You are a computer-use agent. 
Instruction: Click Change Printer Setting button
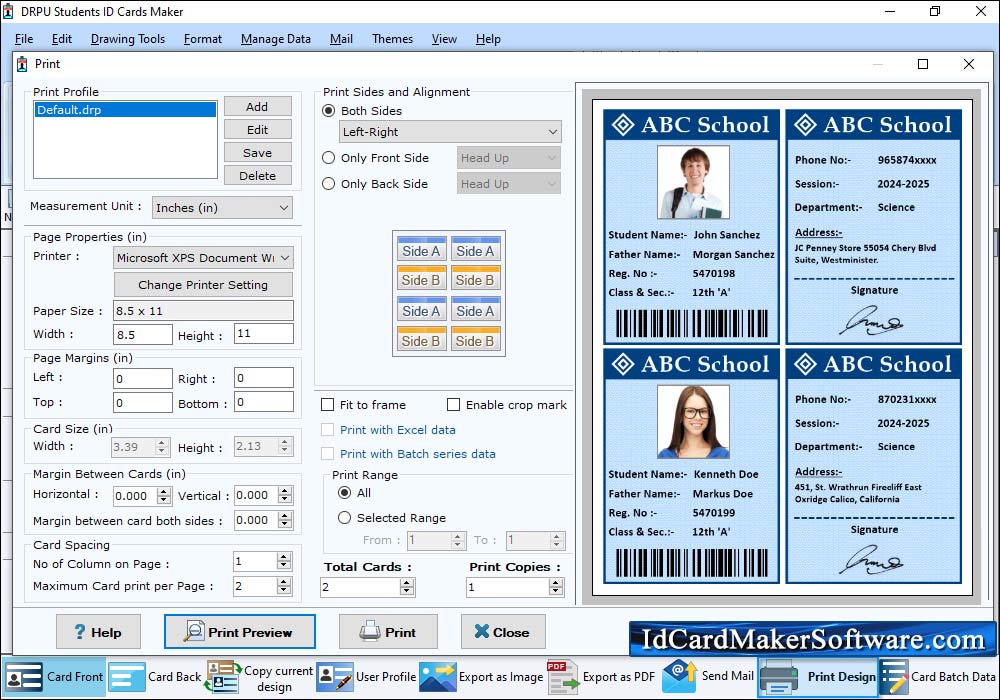(x=203, y=284)
